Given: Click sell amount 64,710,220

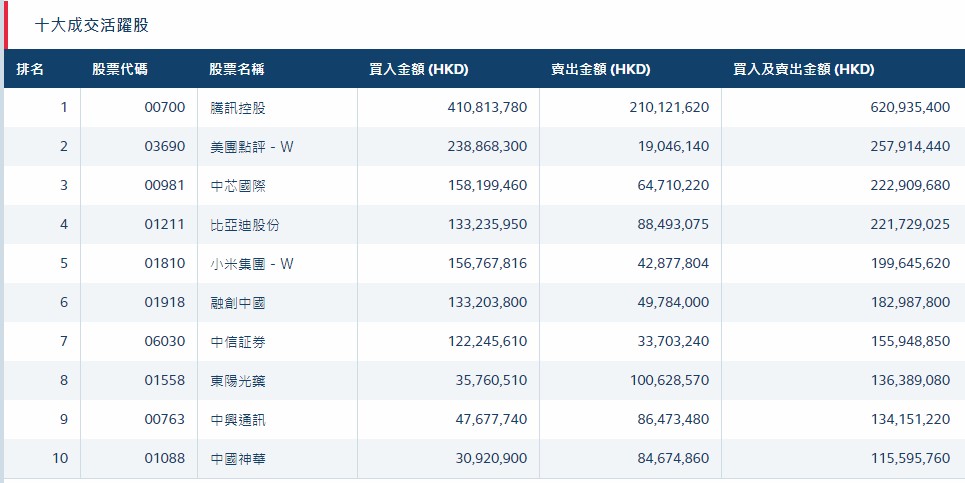Looking at the screenshot, I should (673, 185).
